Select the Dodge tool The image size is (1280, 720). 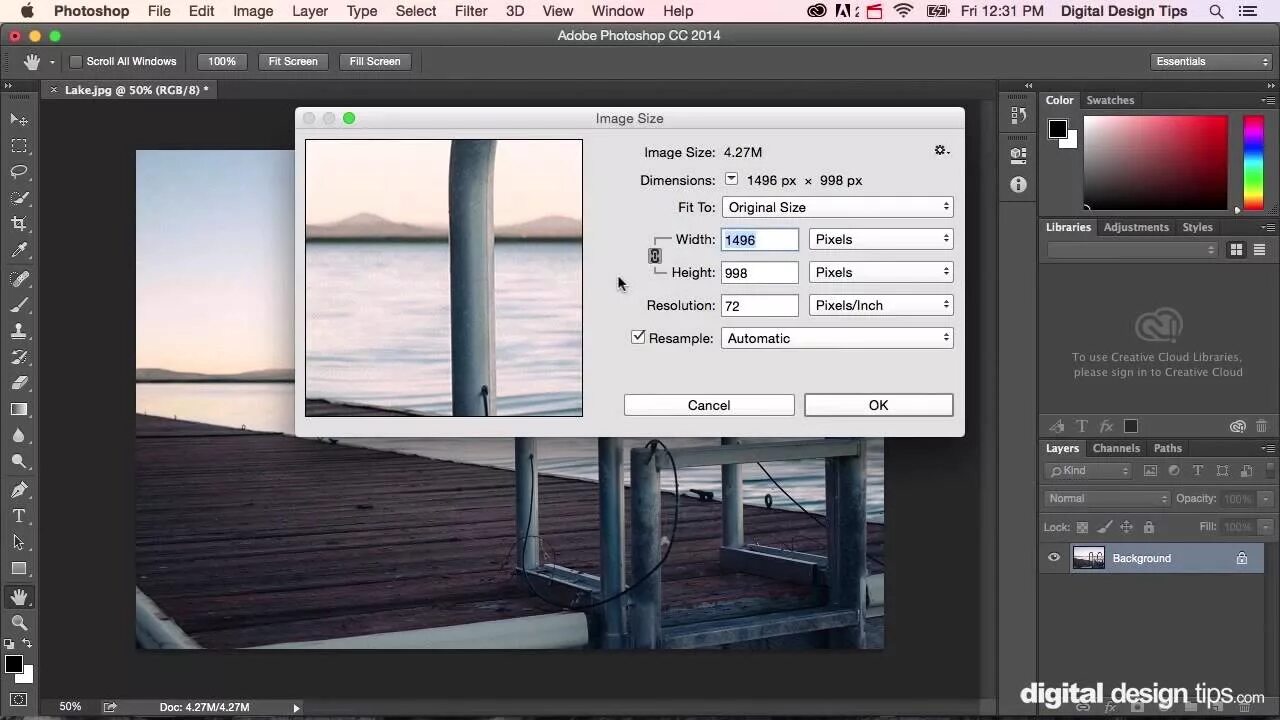pyautogui.click(x=19, y=461)
